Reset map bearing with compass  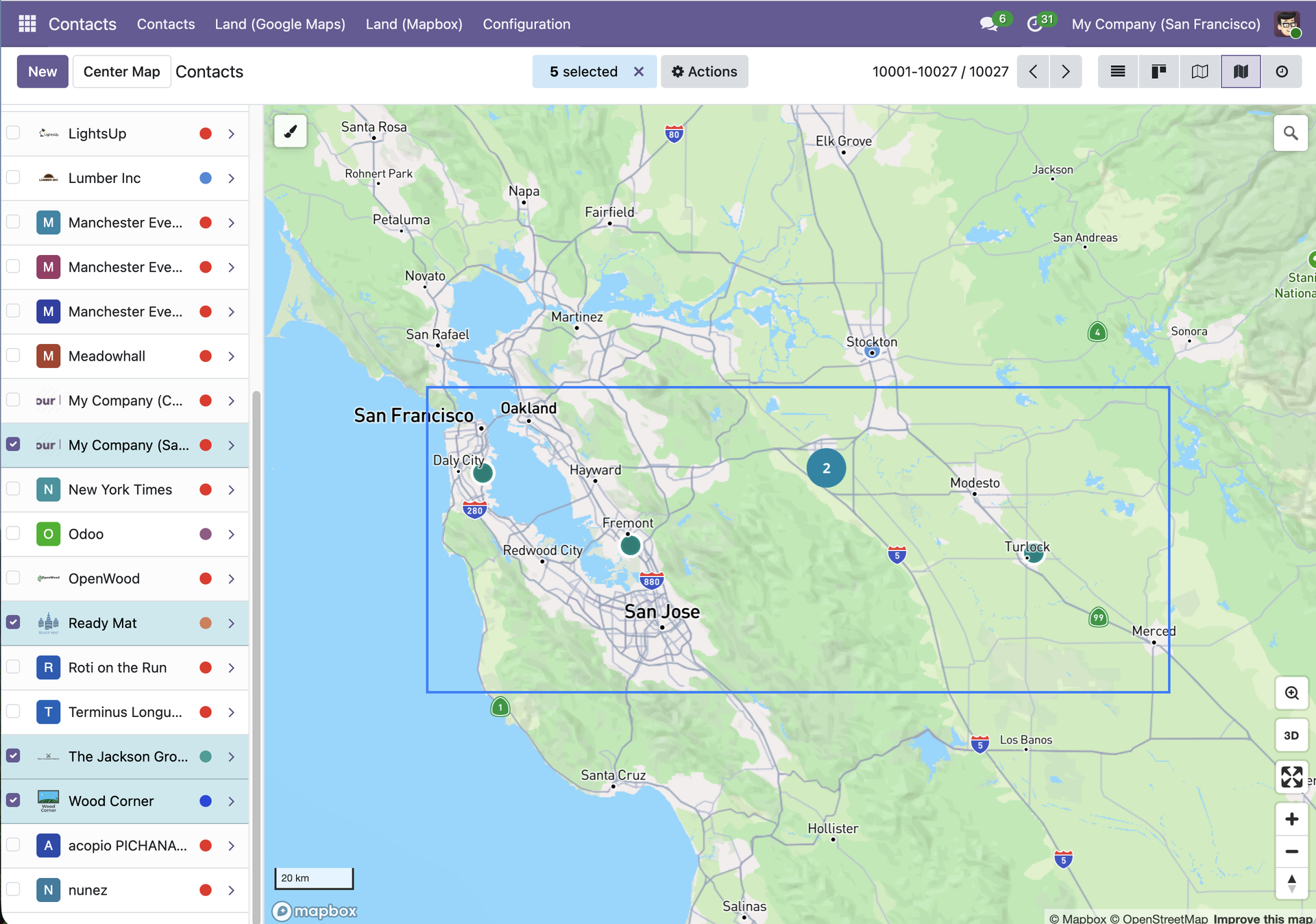(1291, 884)
